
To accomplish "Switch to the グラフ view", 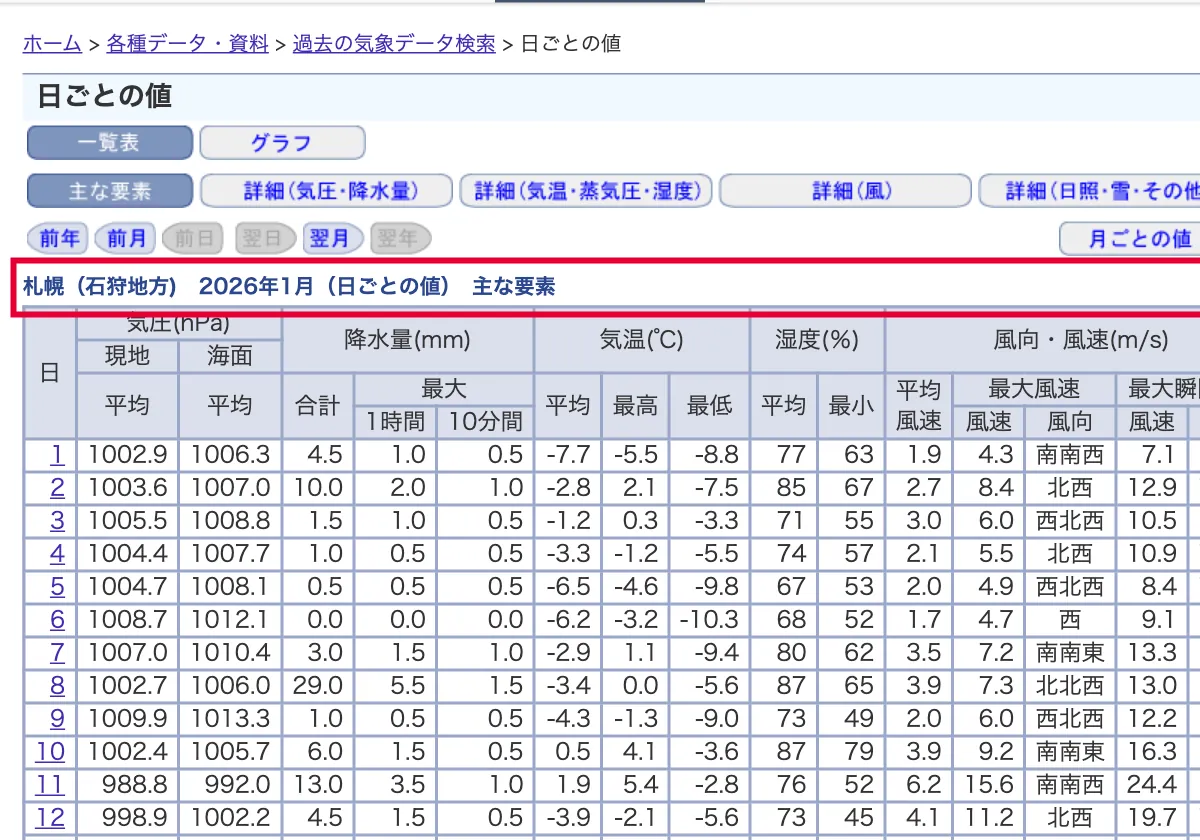I will tap(282, 143).
